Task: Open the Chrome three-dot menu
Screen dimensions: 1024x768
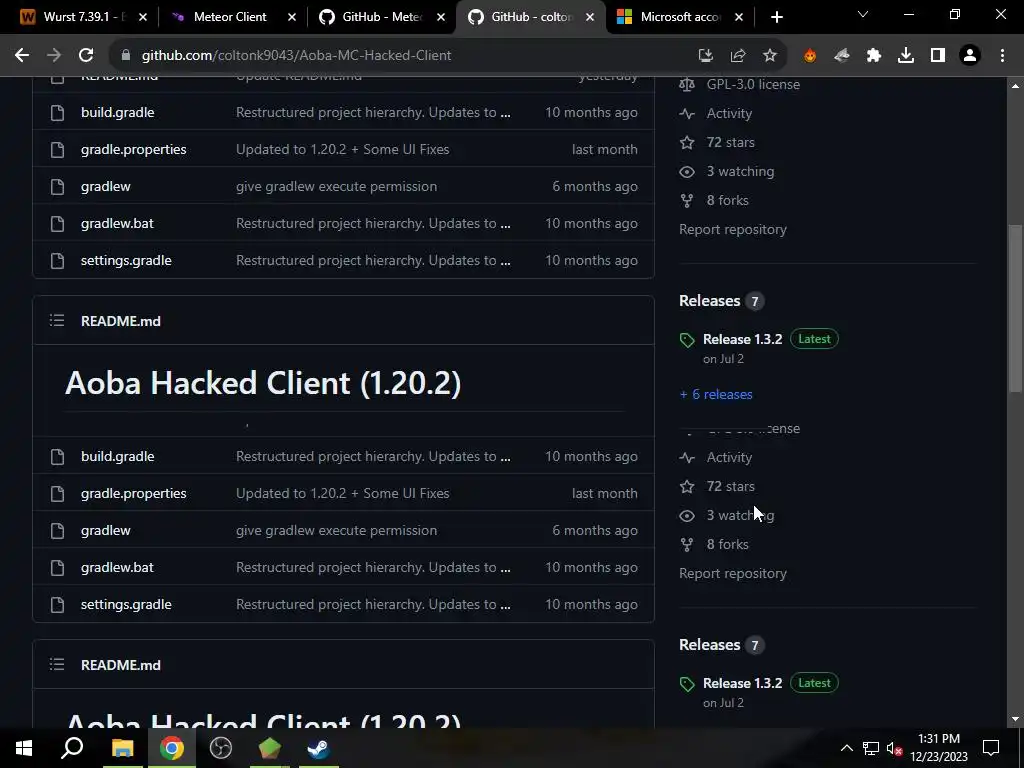Action: coord(1002,56)
